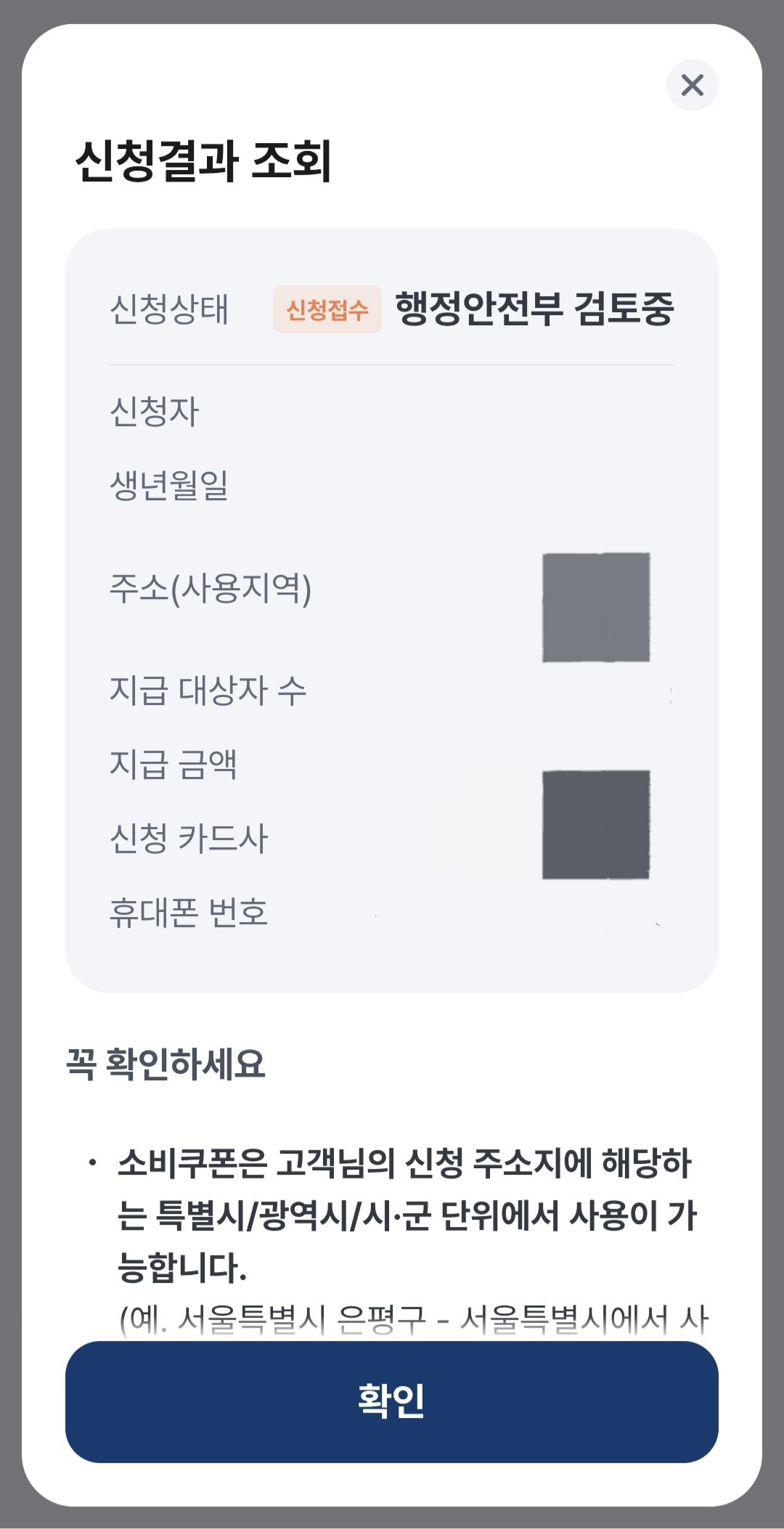Tap the 주소(사용지역) row label
The image size is (784, 1529).
click(211, 588)
